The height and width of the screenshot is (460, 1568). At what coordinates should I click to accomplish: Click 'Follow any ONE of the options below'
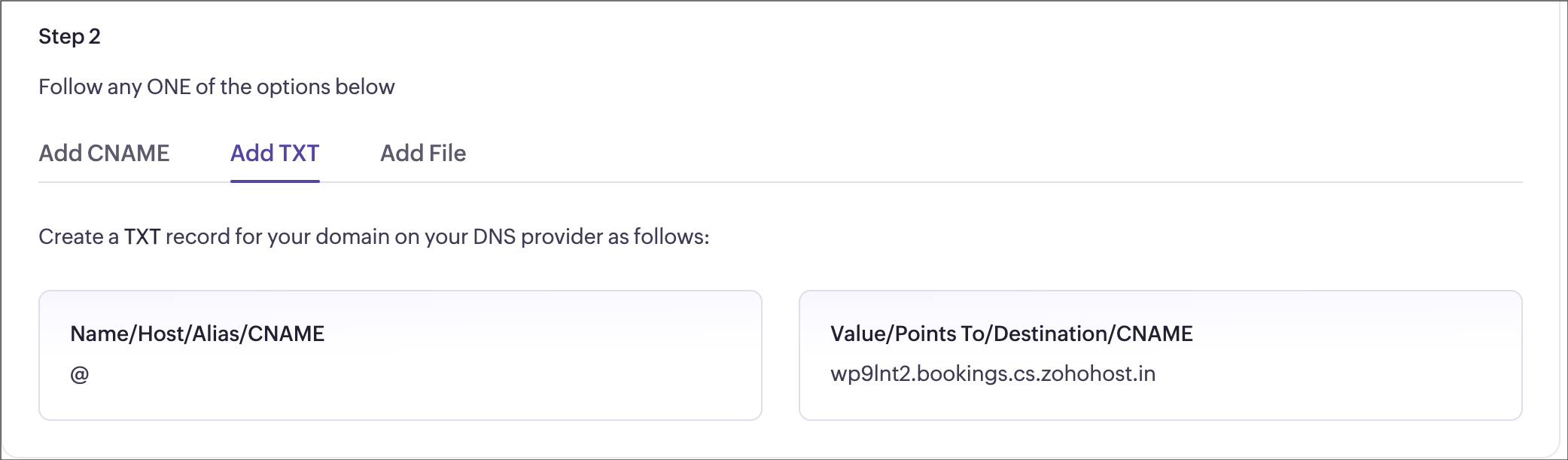217,87
